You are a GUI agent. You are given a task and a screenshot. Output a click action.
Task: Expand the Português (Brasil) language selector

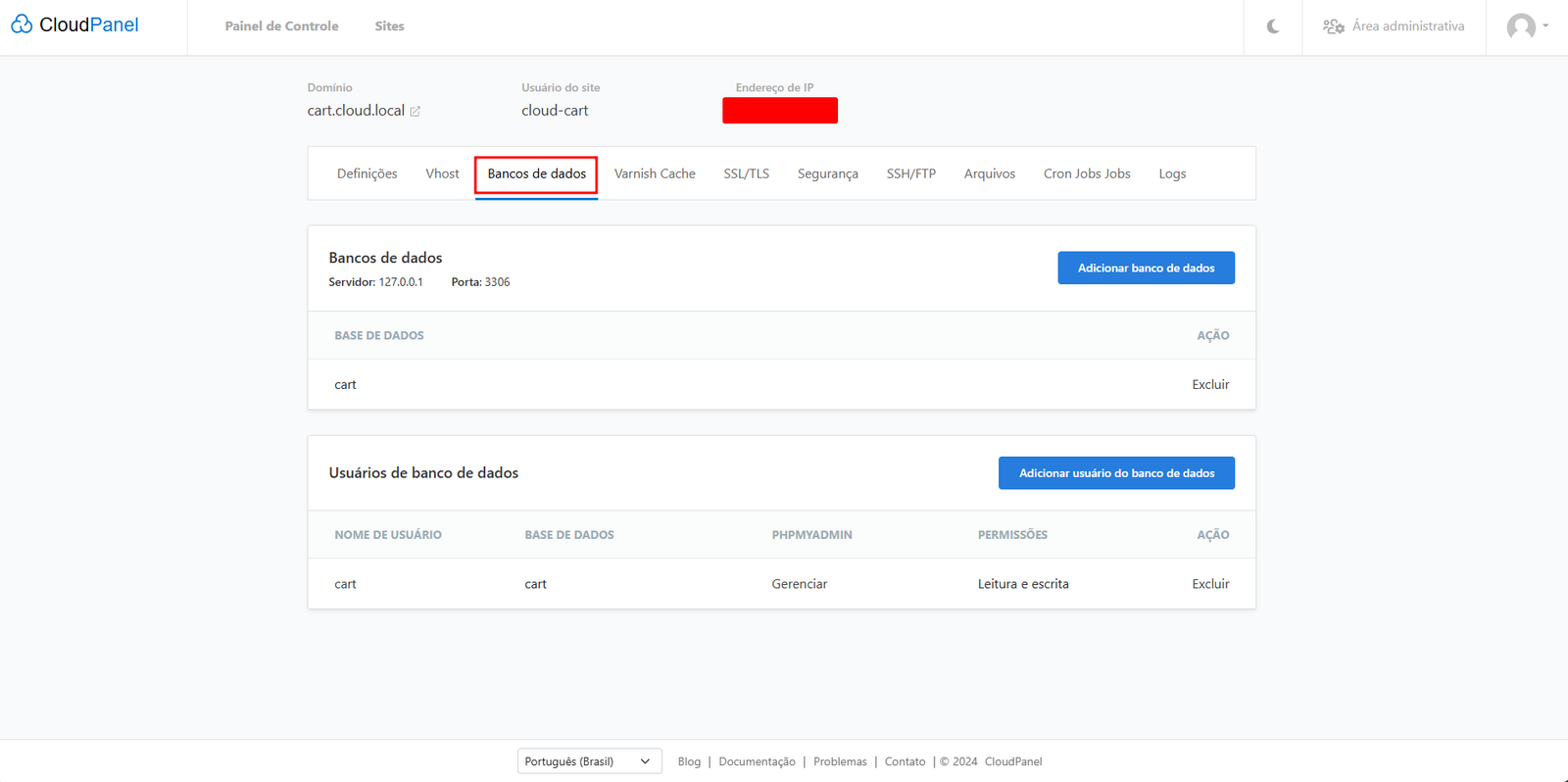point(589,761)
